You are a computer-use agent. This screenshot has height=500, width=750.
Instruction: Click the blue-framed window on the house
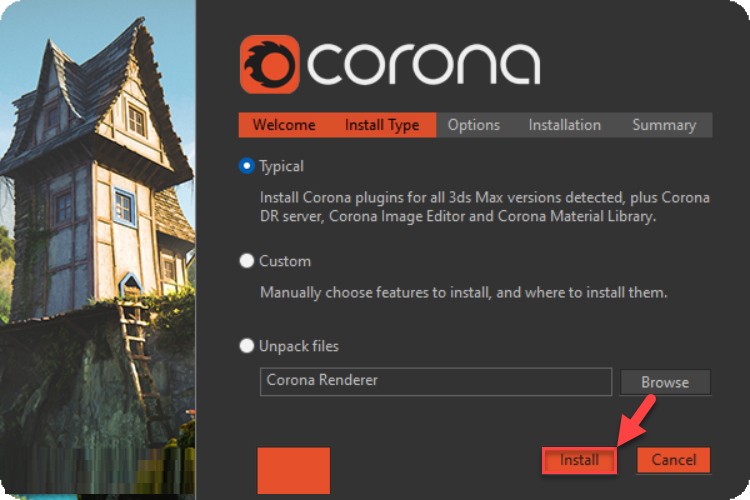(x=124, y=207)
